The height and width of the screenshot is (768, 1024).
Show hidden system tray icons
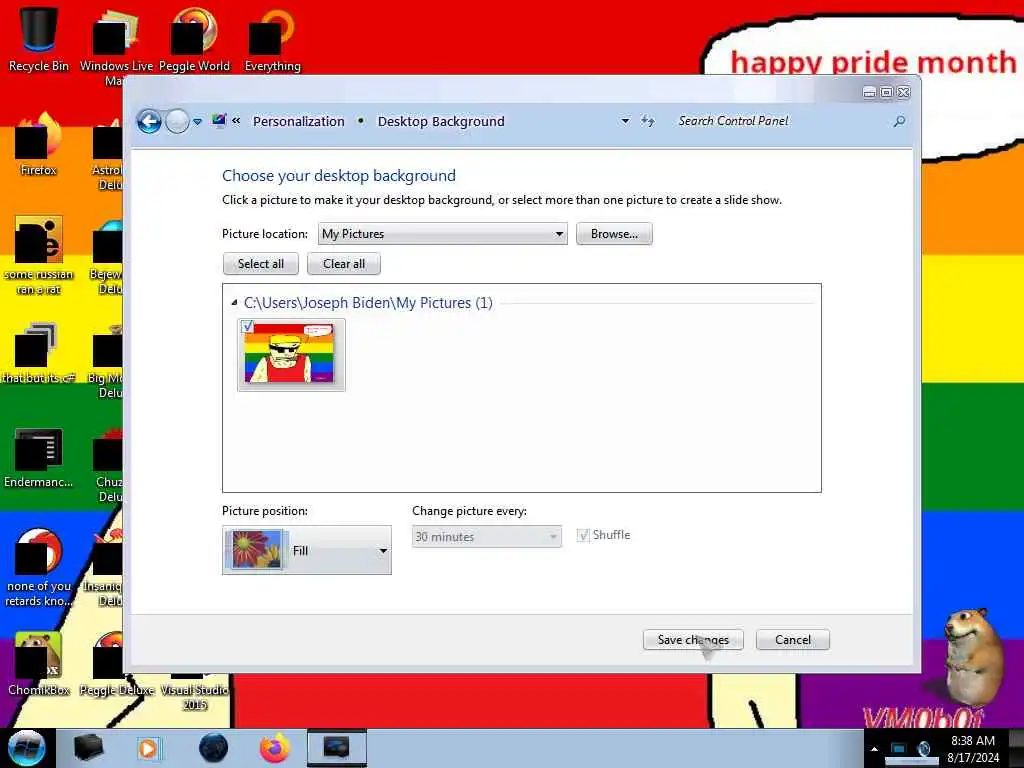(874, 749)
